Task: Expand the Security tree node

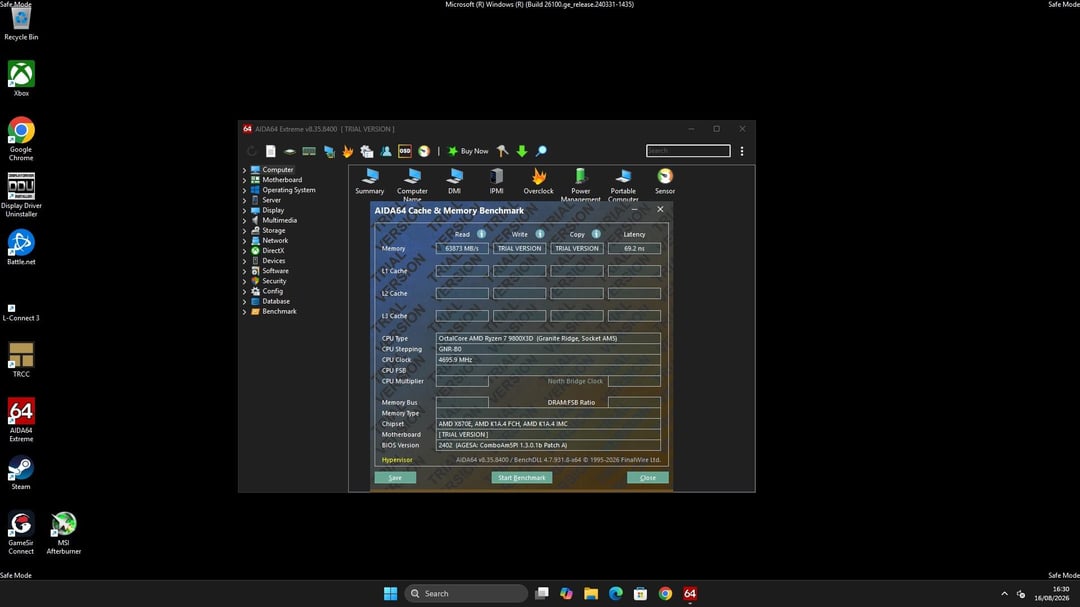Action: coord(244,281)
